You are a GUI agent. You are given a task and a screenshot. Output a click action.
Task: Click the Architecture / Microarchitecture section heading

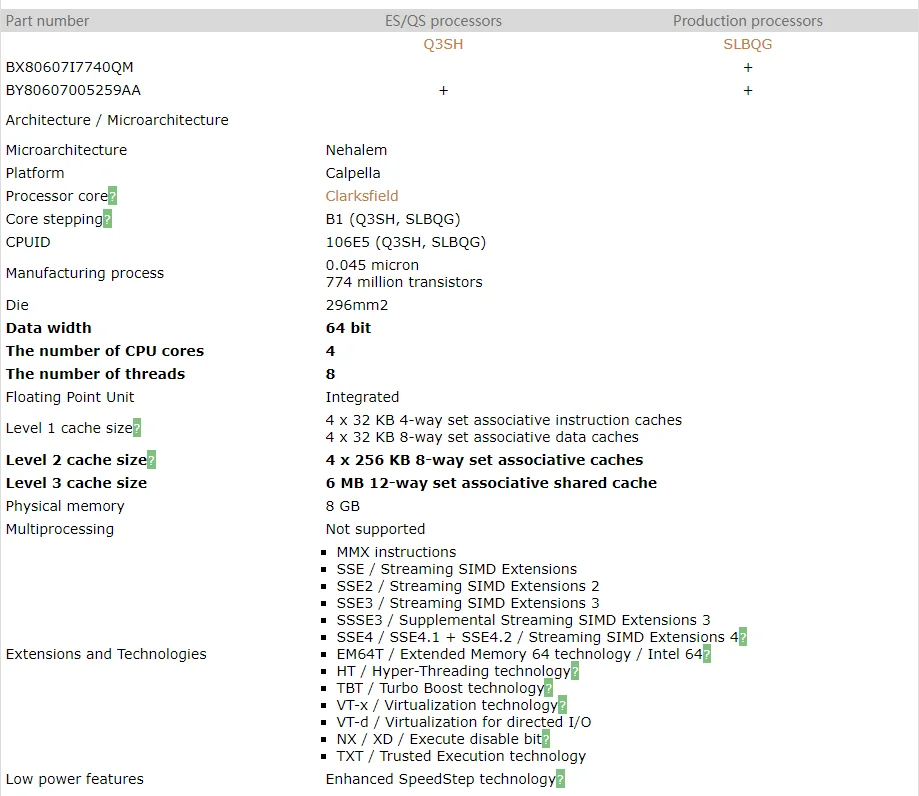[117, 120]
